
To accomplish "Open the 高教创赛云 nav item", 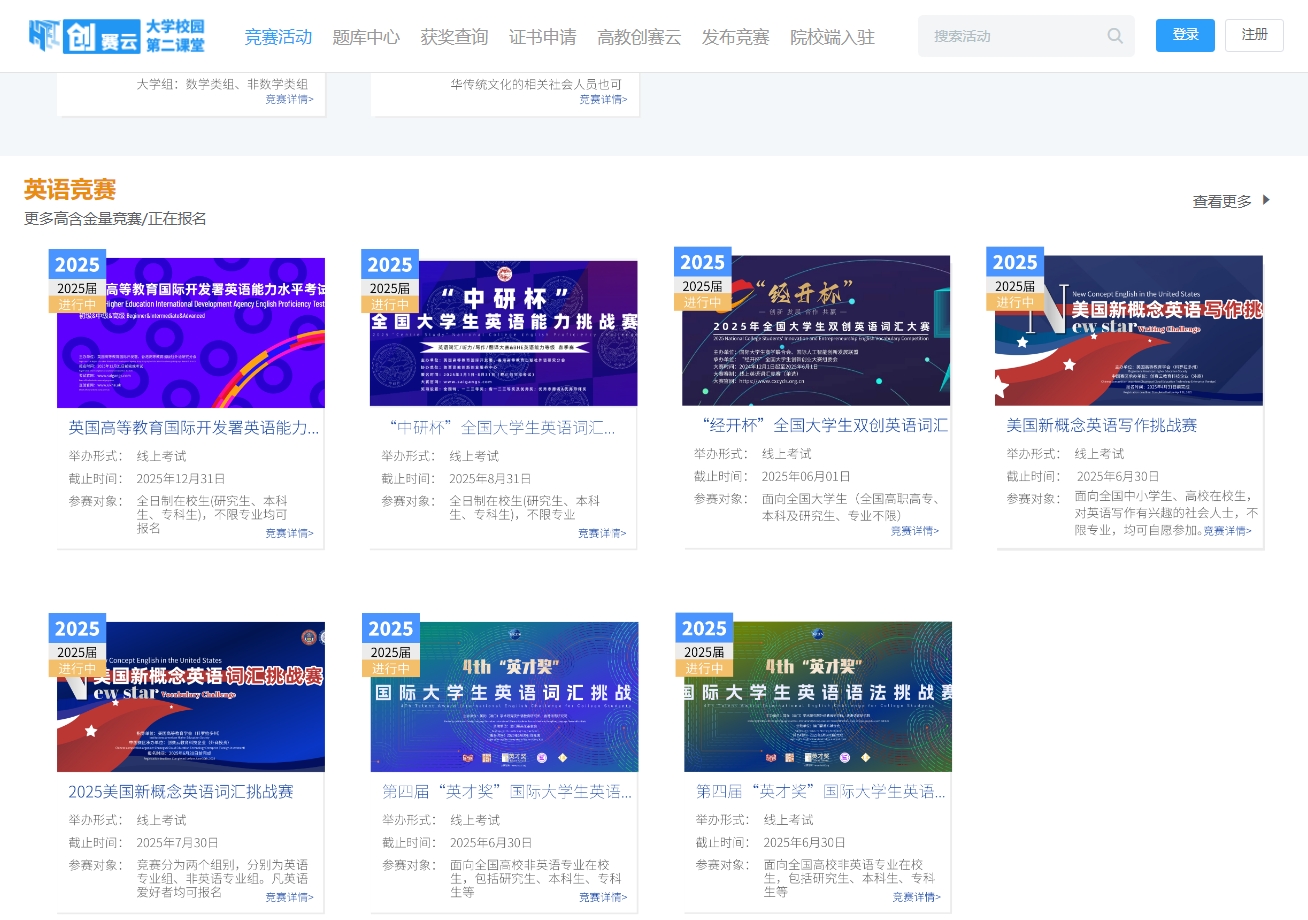I will pos(639,37).
